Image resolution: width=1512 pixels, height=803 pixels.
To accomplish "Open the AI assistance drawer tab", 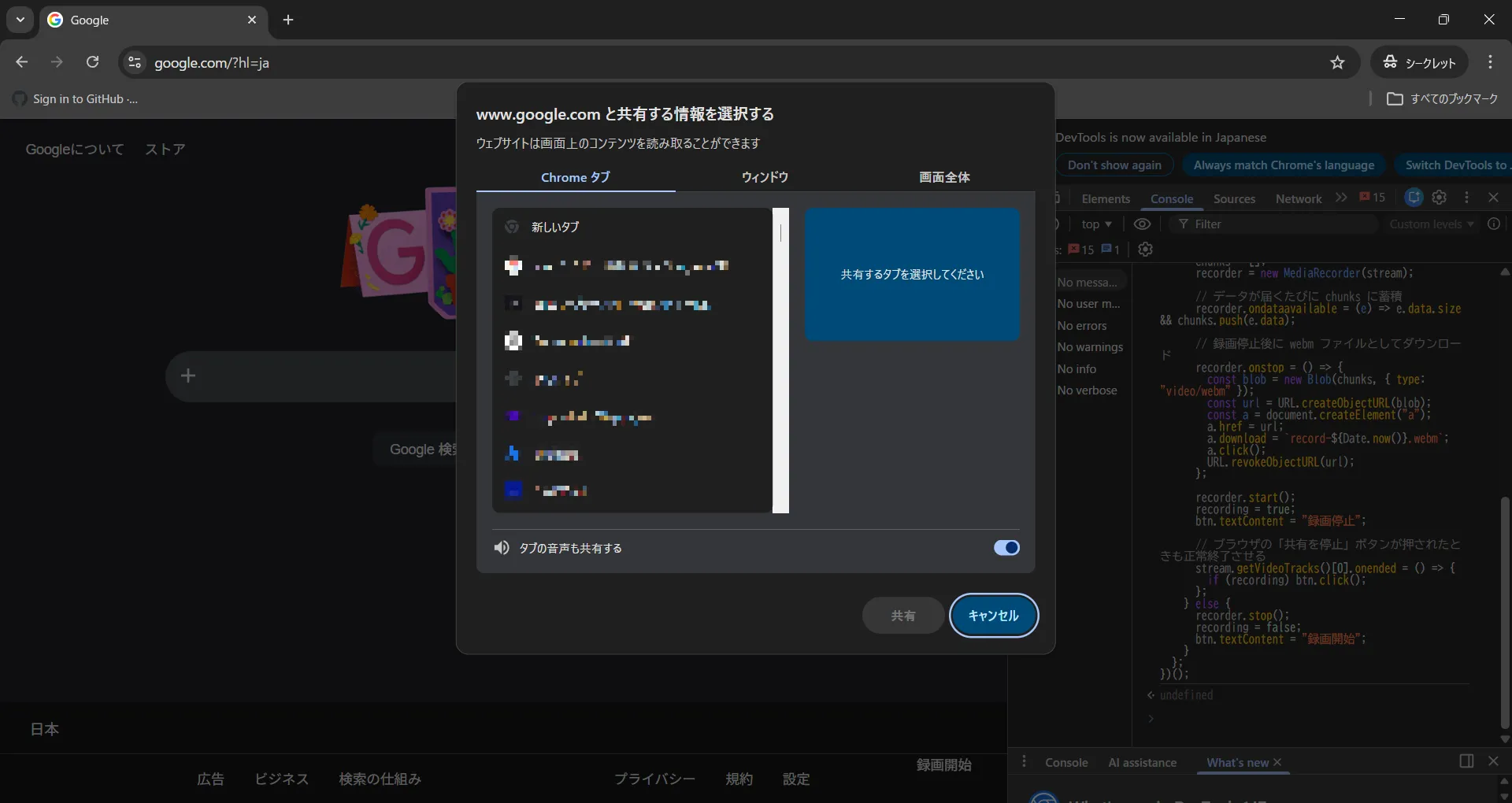I will pyautogui.click(x=1142, y=763).
